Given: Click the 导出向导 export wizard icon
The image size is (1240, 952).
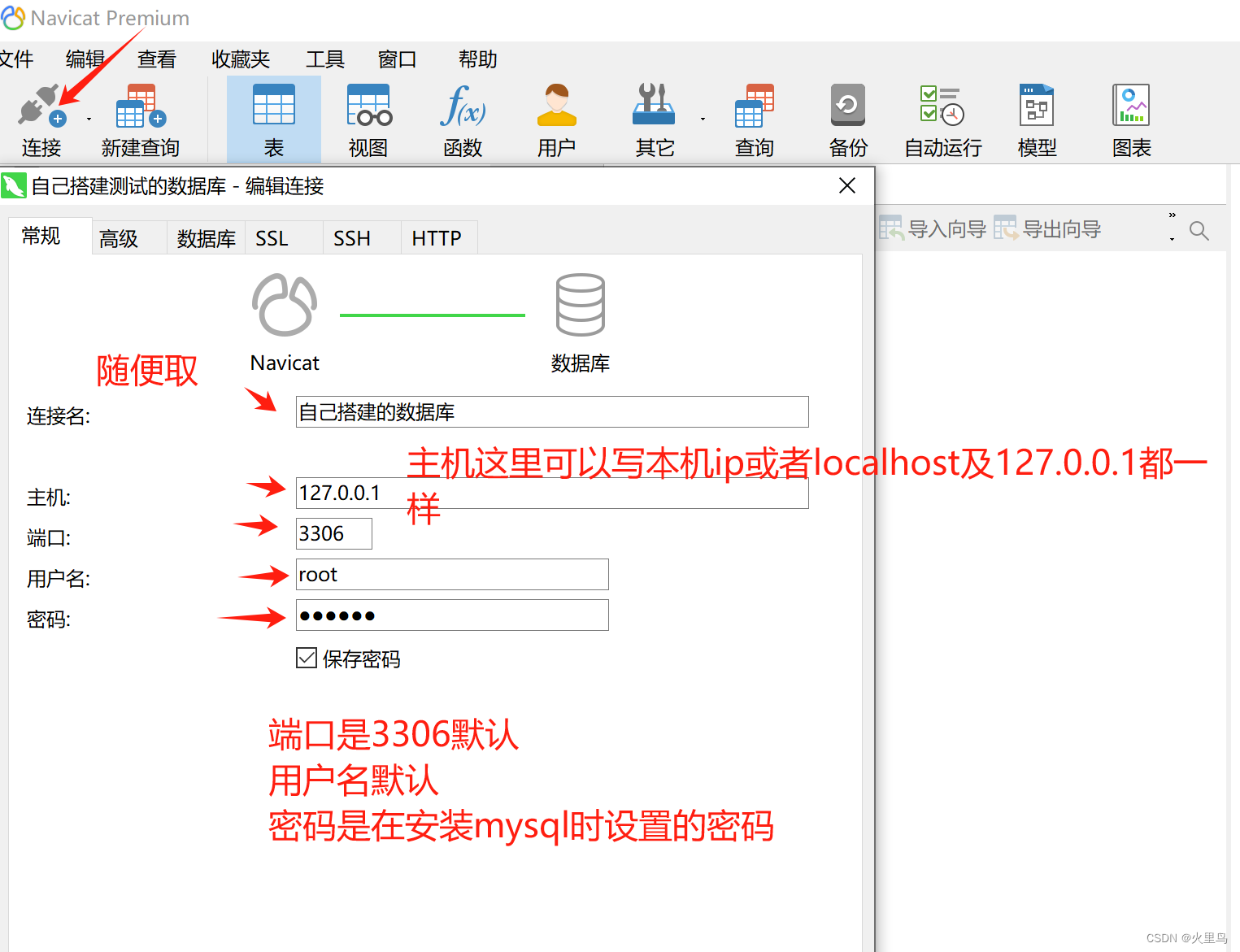Looking at the screenshot, I should point(1006,228).
